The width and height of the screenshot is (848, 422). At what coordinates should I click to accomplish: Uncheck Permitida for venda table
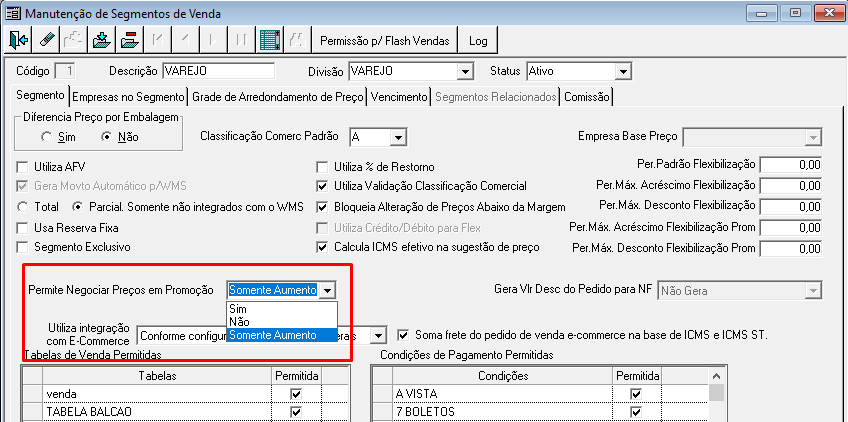[x=296, y=394]
